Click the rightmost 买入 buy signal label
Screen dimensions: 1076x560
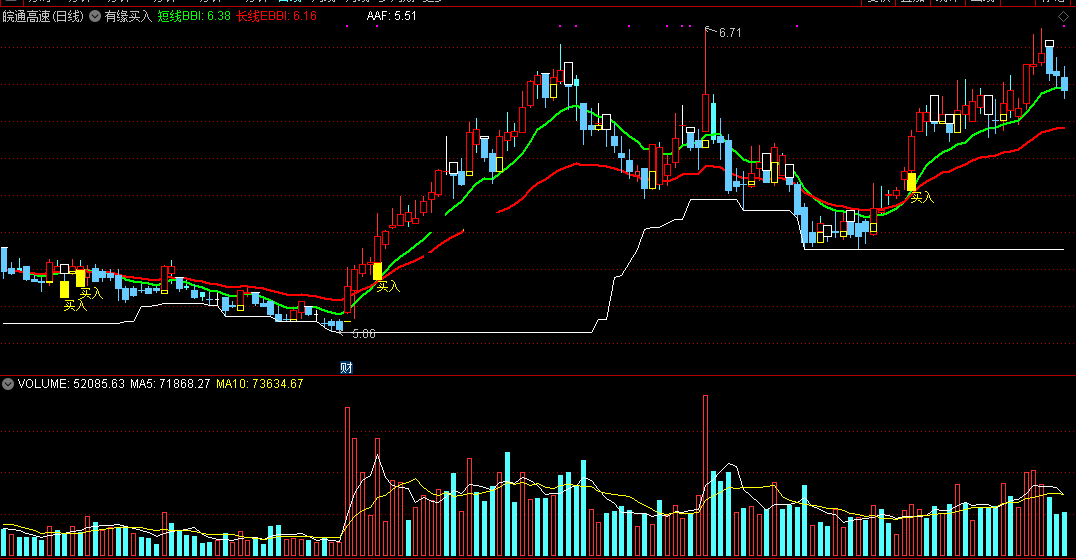tap(922, 198)
